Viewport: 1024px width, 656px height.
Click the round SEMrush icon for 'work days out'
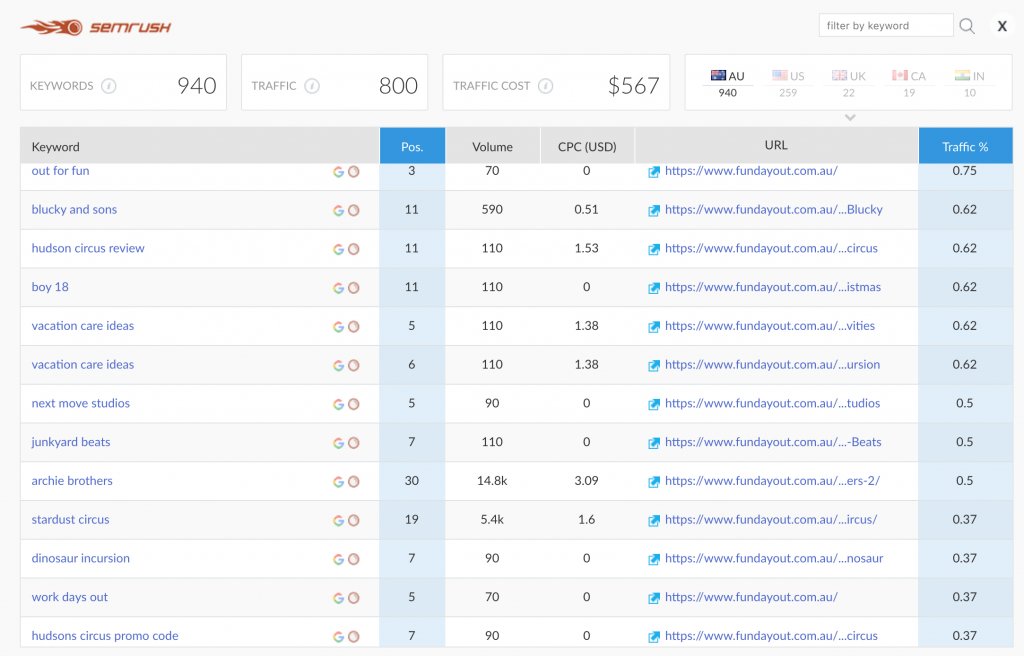coord(353,598)
